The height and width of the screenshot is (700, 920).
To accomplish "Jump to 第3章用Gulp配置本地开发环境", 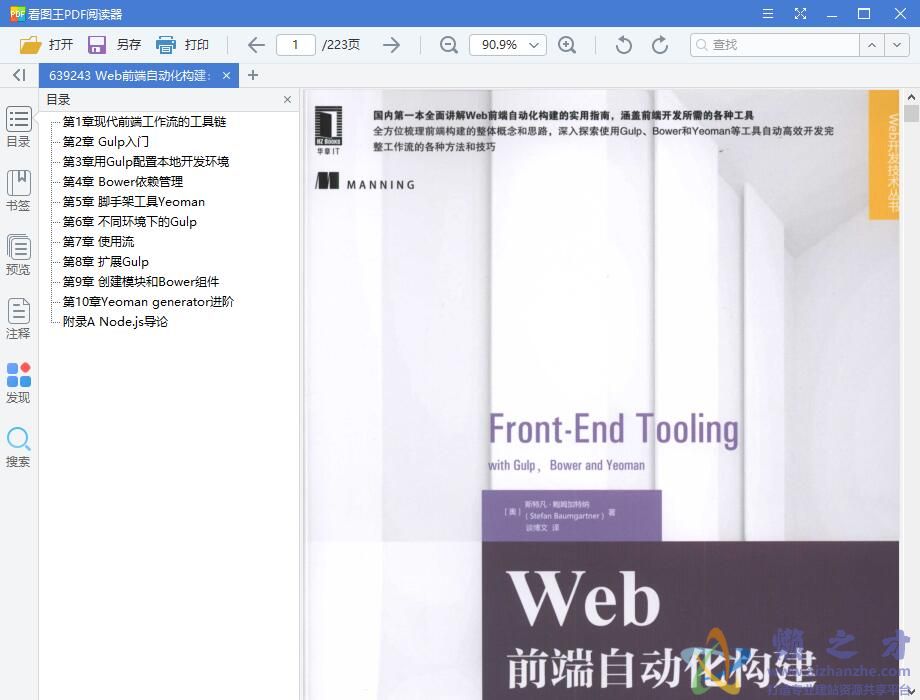I will point(146,161).
